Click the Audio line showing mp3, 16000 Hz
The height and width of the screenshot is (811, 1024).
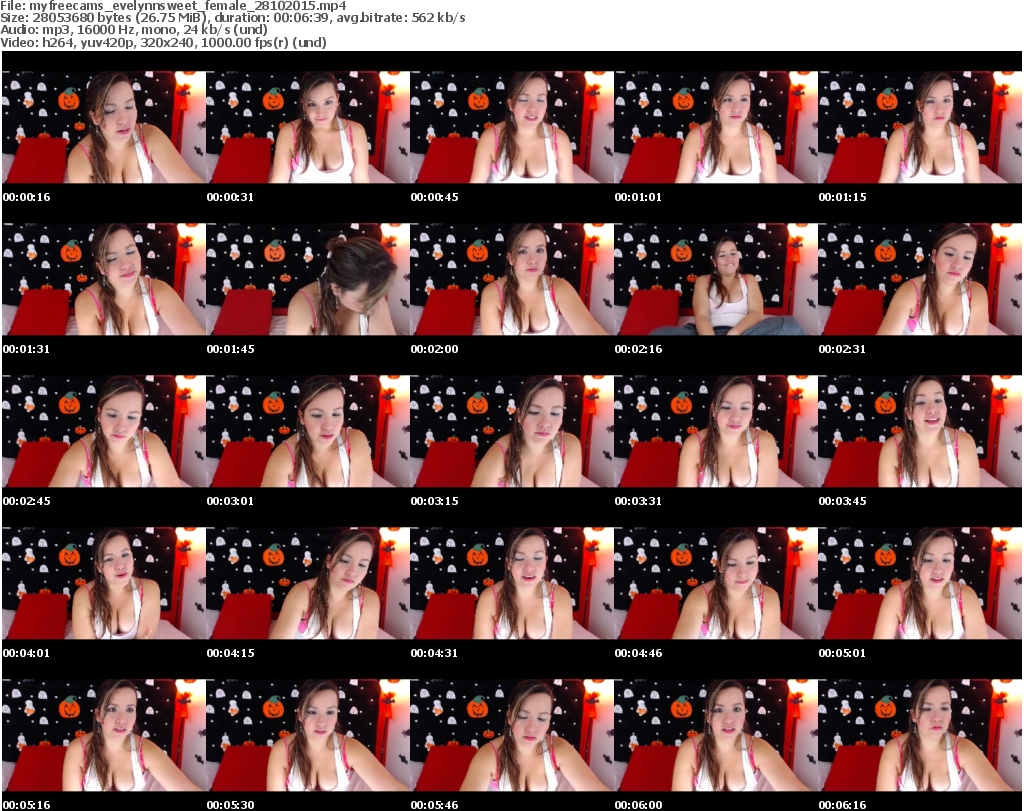134,30
